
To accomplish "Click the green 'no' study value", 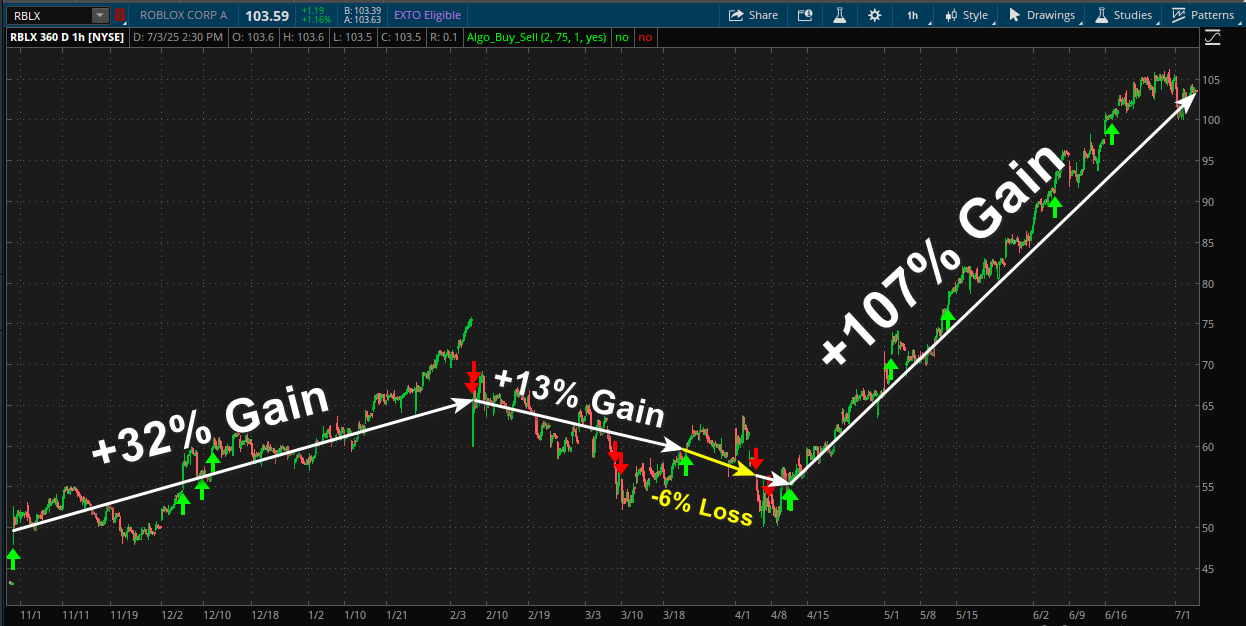I will (x=622, y=37).
